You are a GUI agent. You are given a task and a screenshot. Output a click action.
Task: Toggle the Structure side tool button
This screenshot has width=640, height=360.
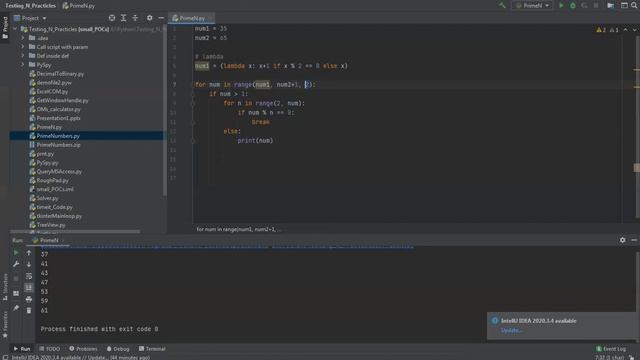5,287
